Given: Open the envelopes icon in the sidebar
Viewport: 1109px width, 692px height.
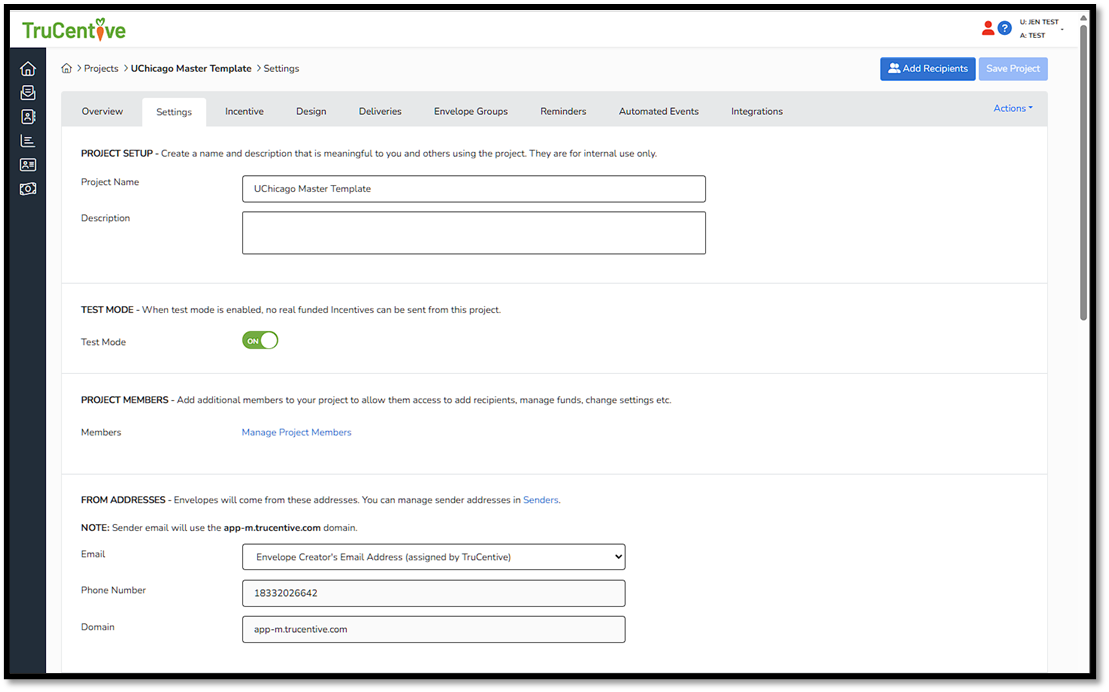Looking at the screenshot, I should [28, 93].
